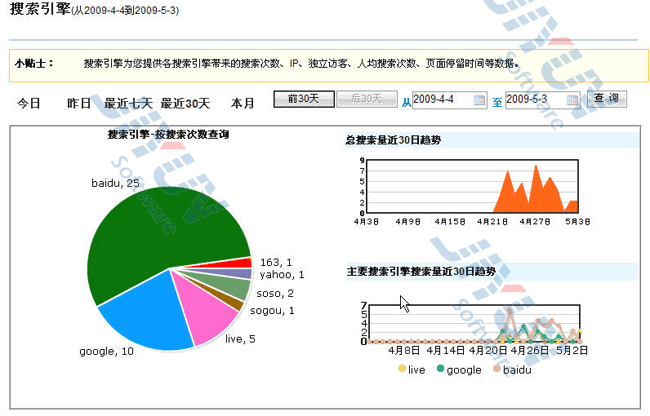Focus the end date field 2009-5-3

(x=534, y=100)
